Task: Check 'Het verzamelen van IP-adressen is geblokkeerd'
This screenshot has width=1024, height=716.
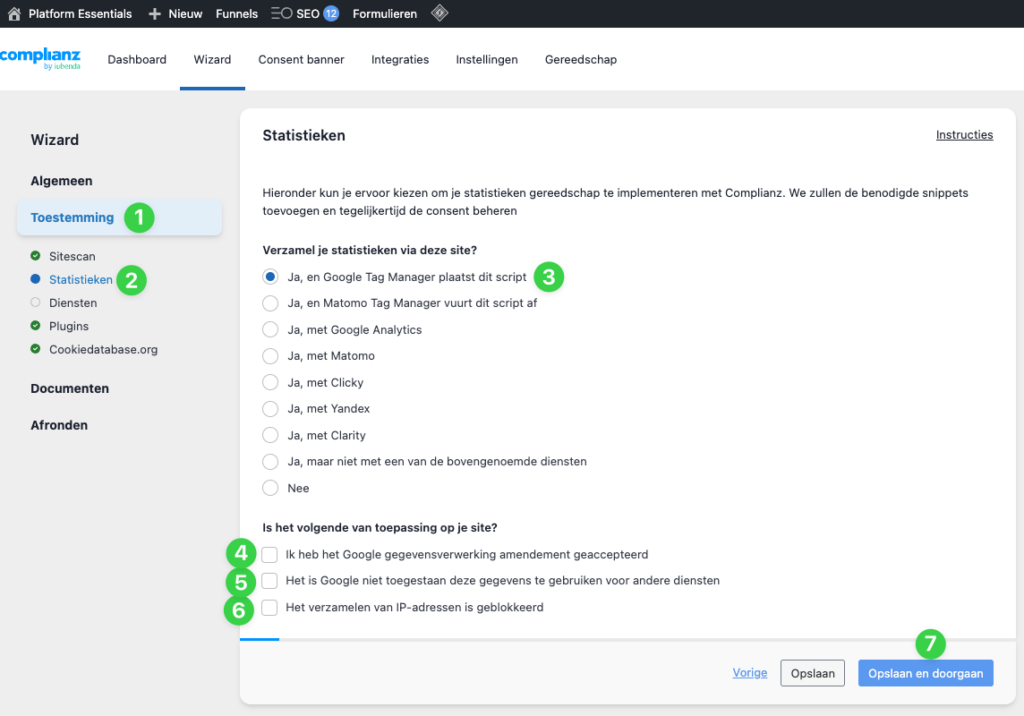Action: tap(269, 606)
